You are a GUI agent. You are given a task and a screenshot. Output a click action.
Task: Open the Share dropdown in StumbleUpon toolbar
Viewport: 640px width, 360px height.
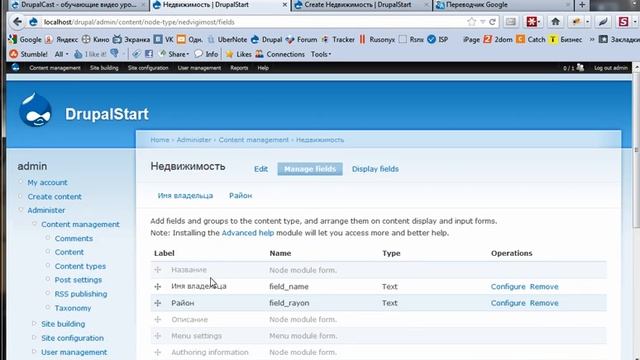click(x=175, y=54)
